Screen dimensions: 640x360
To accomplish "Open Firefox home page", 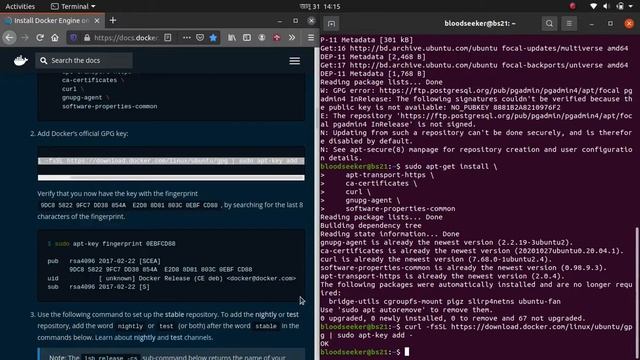I will [x=55, y=38].
